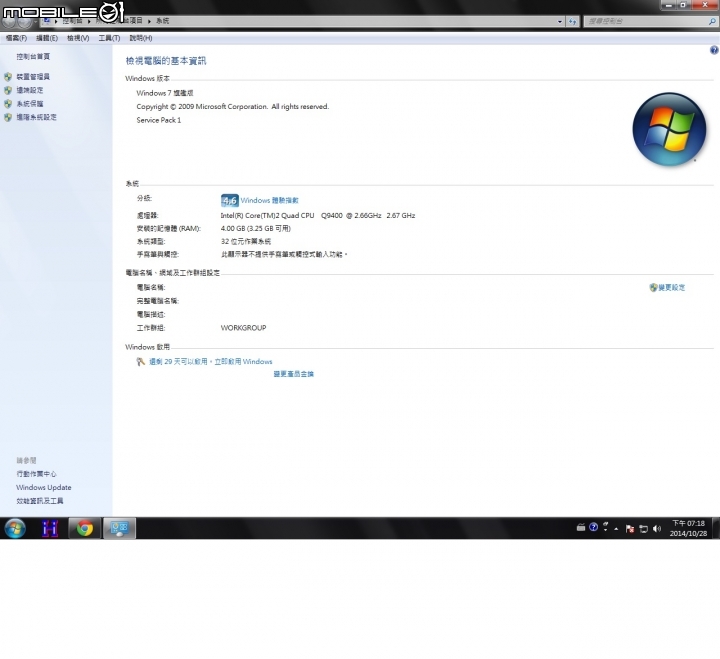Select the Intel Core2 Quad Q9400 text

[318, 215]
